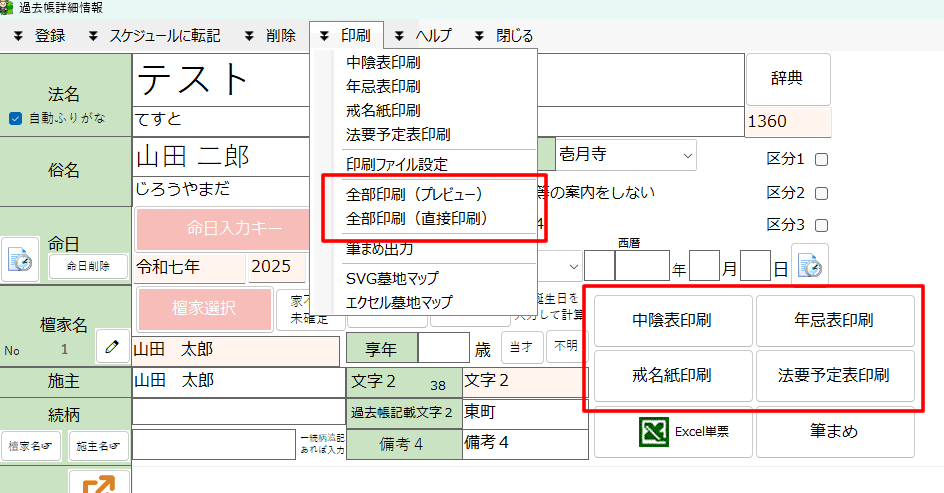
Task: Expand the 削除 toolbar dropdown
Action: 250,36
